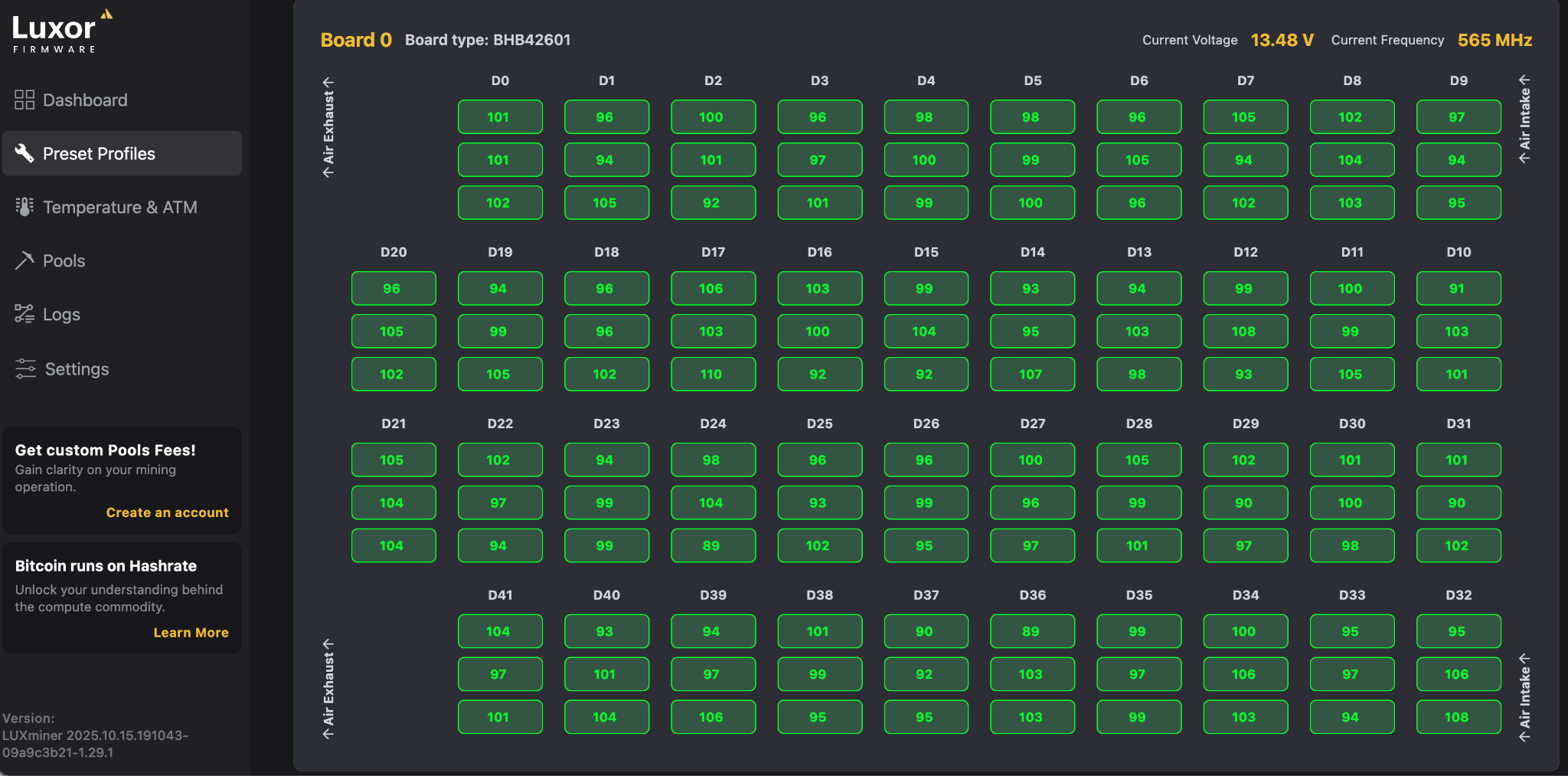Viewport: 1568px width, 776px height.
Task: Select the 107 chip cell under D14
Action: pos(1032,375)
